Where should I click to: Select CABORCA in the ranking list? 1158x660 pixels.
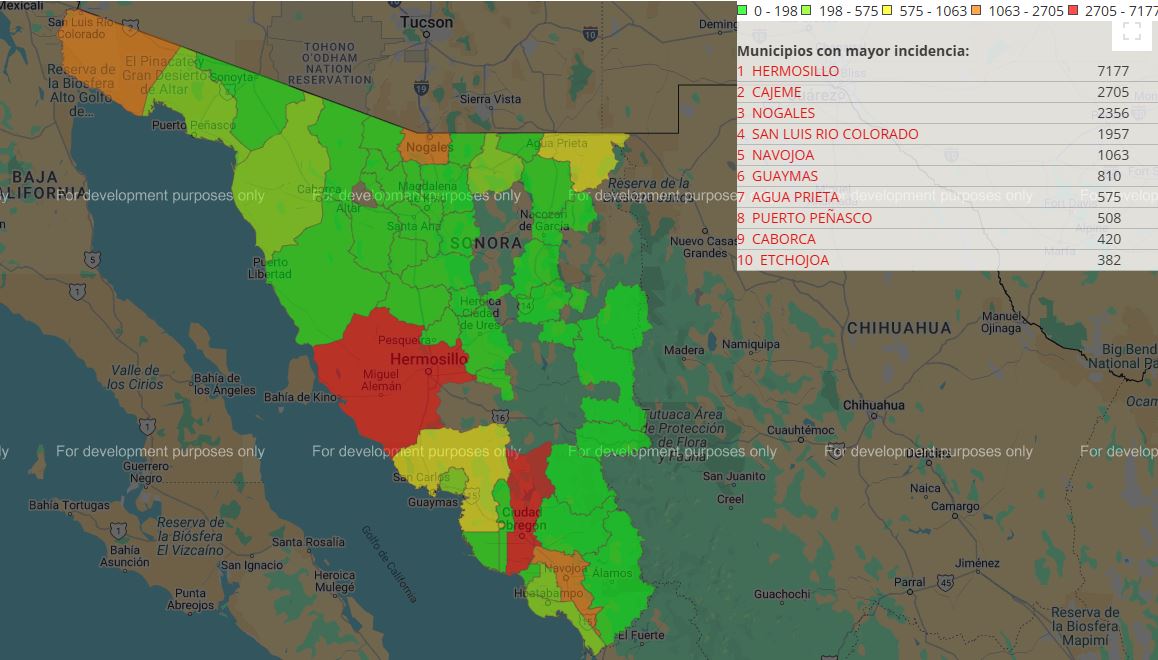(783, 239)
